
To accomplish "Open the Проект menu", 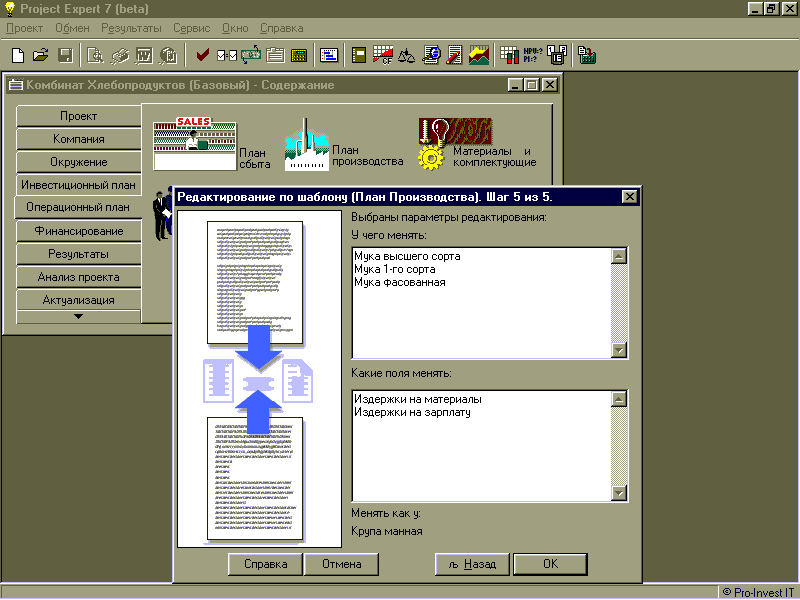I will 24,29.
